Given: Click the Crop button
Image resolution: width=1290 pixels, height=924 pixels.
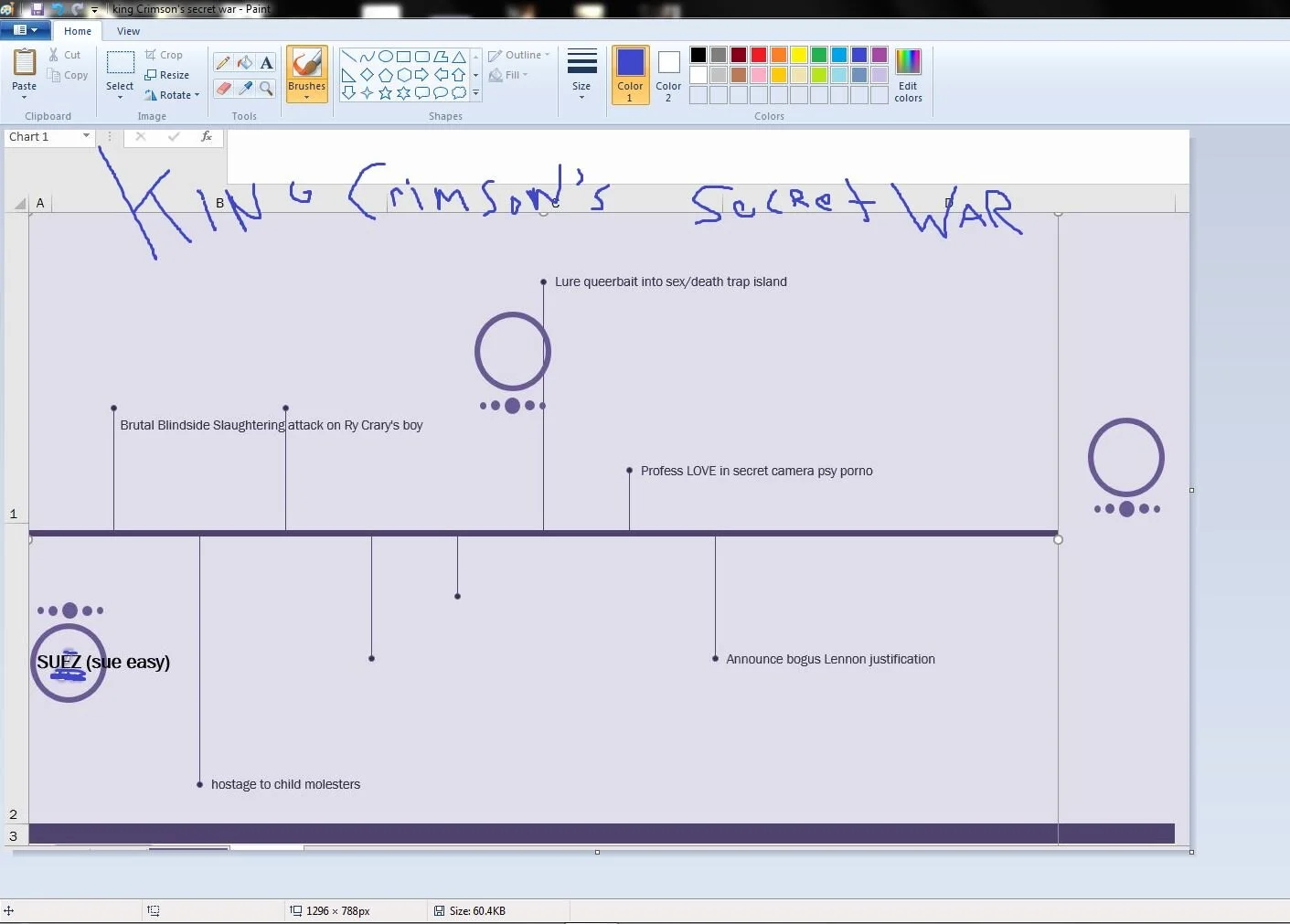Looking at the screenshot, I should click(164, 55).
